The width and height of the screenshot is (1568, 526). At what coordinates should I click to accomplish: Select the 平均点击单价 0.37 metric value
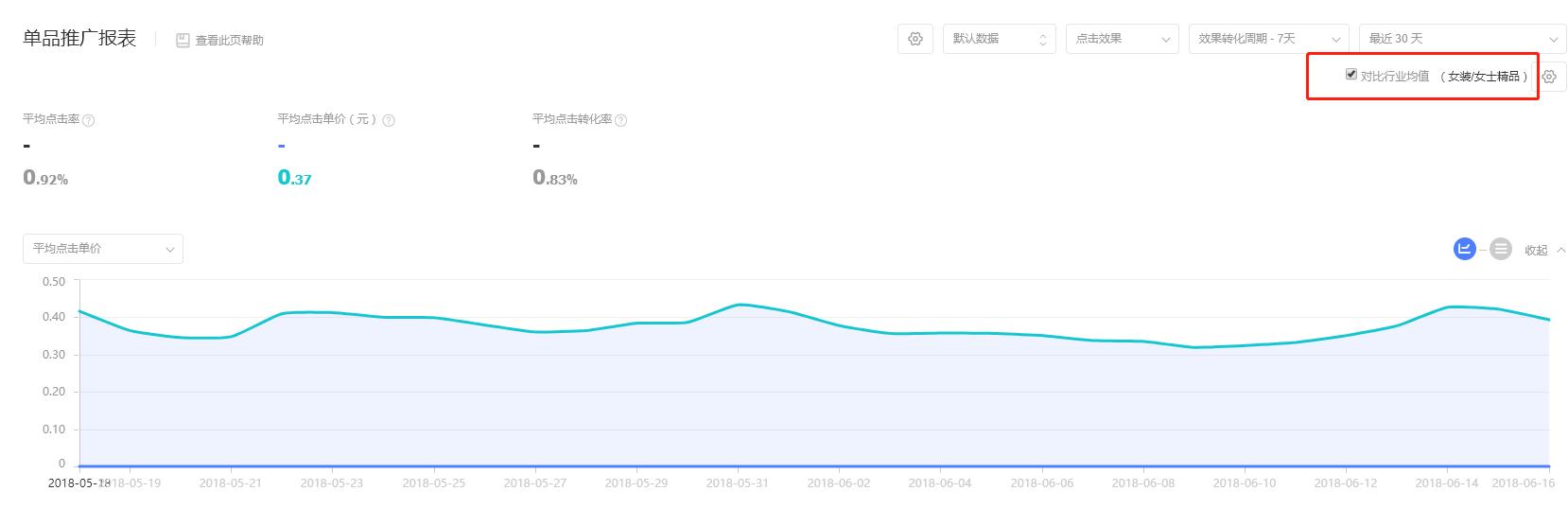pos(295,177)
